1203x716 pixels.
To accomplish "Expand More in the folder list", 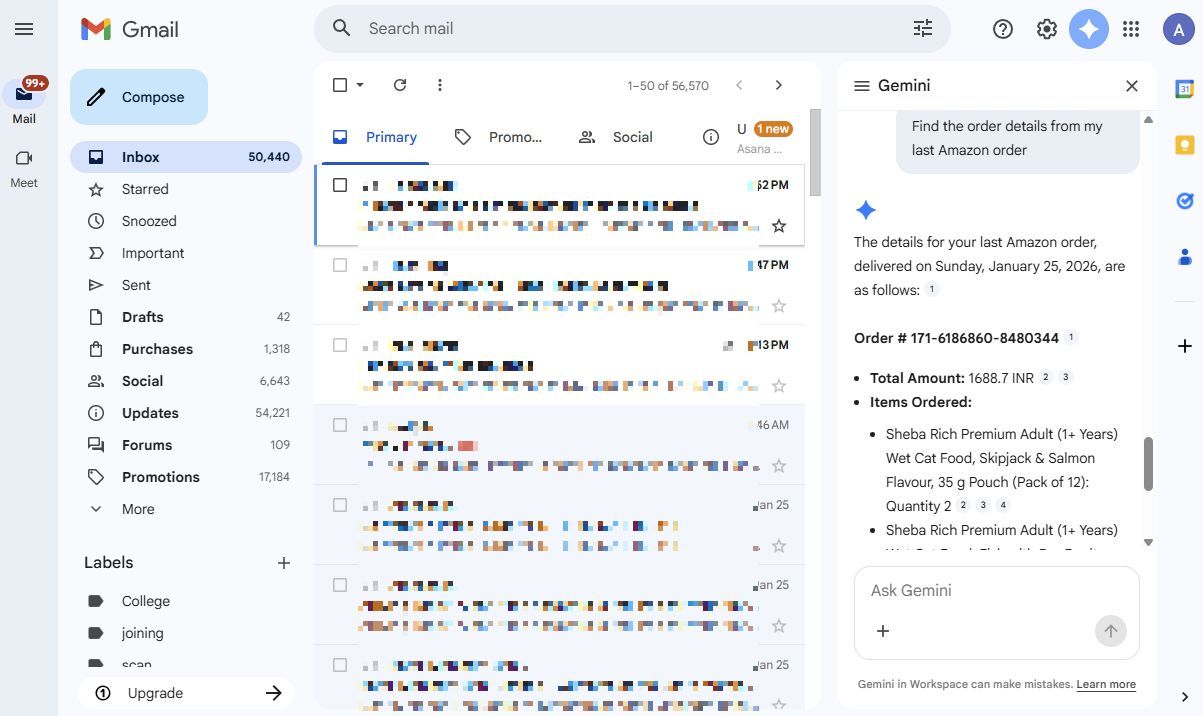I will click(138, 509).
